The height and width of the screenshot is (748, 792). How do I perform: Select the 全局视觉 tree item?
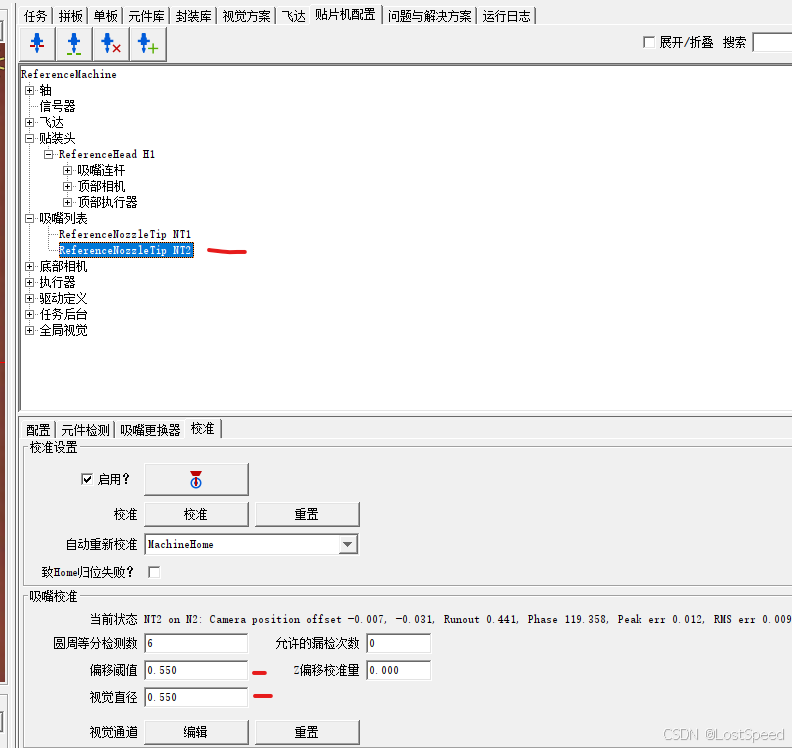point(63,330)
